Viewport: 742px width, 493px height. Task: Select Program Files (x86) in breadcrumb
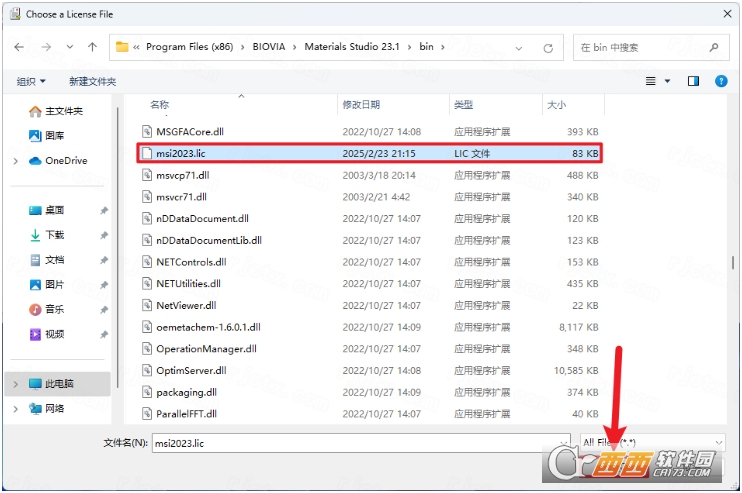tap(189, 47)
